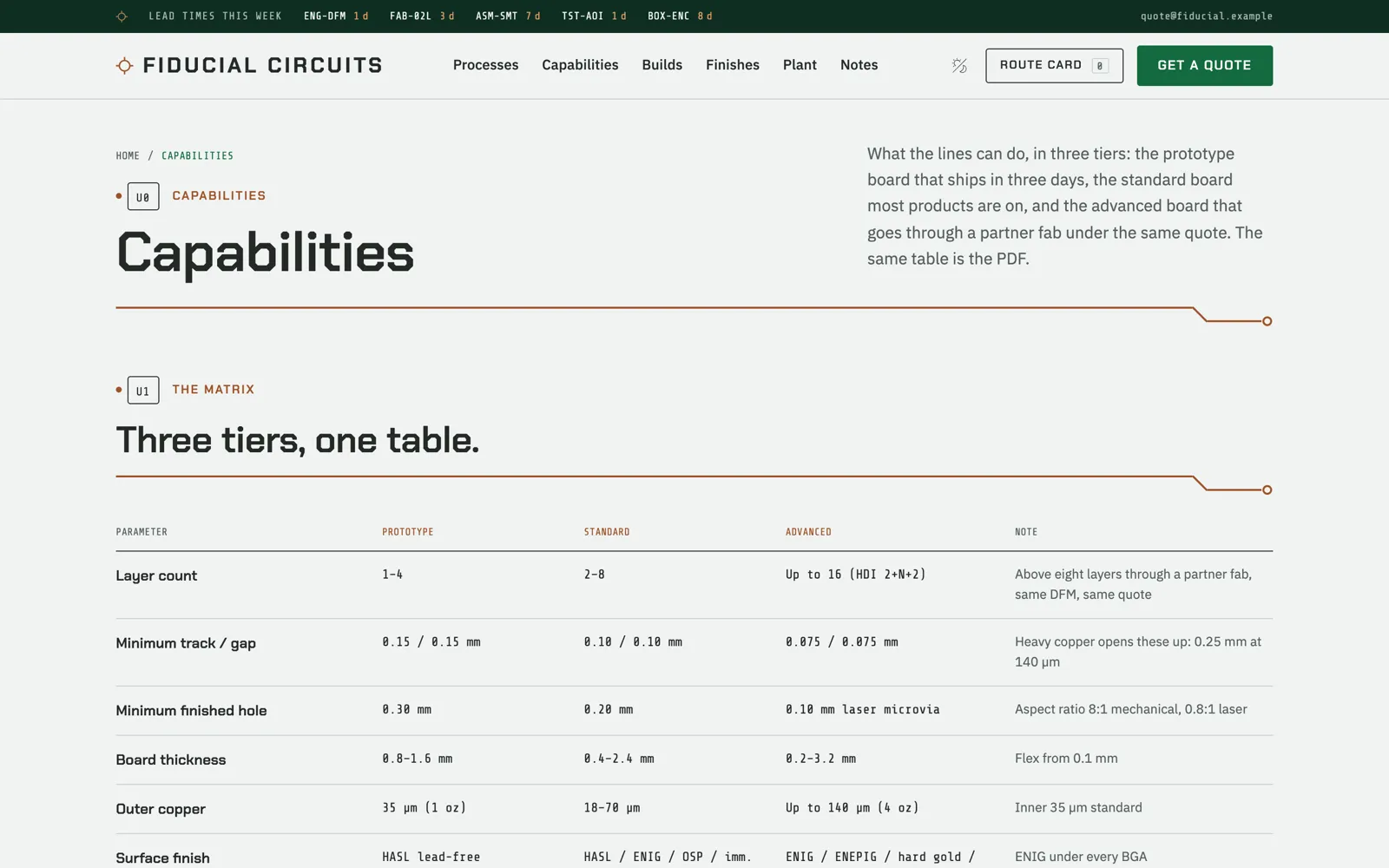Image resolution: width=1389 pixels, height=868 pixels.
Task: Open the Capabilities nav item
Action: (x=580, y=65)
